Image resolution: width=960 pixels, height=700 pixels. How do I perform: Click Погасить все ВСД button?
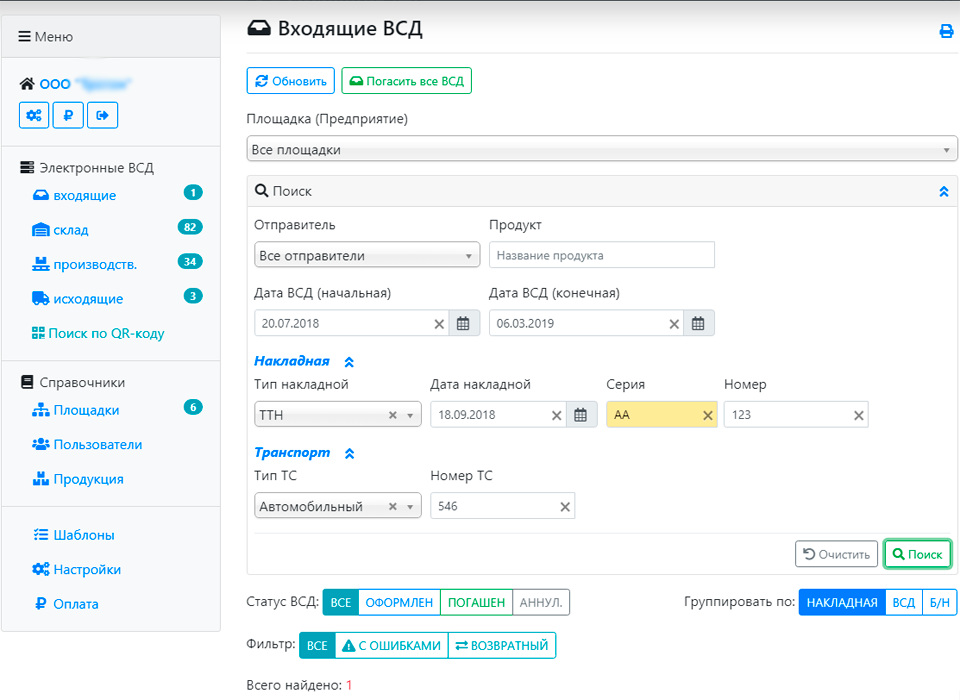coord(406,81)
